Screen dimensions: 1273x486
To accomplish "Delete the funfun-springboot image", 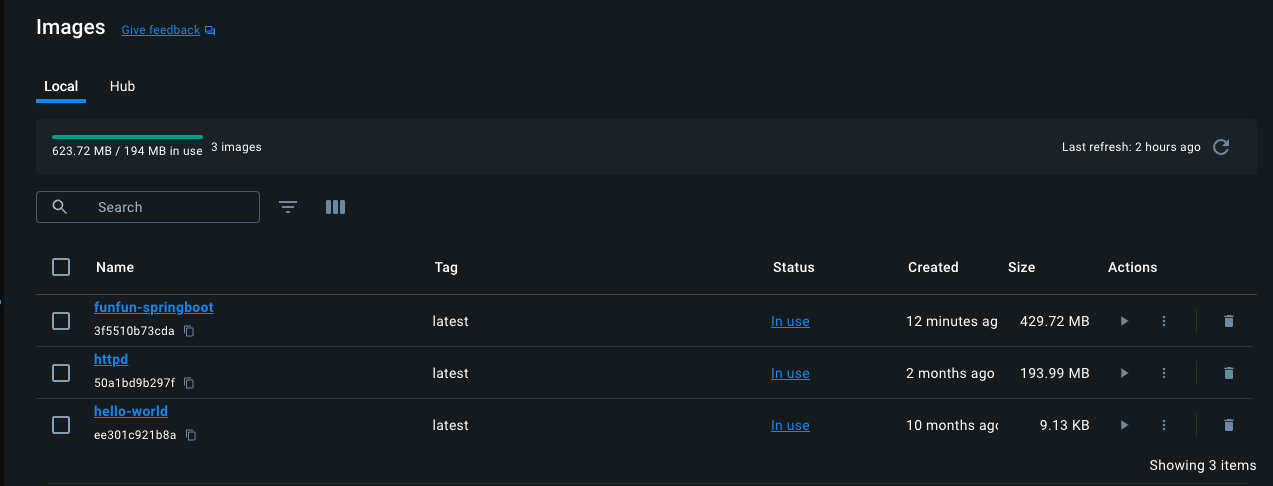I will coord(1229,321).
